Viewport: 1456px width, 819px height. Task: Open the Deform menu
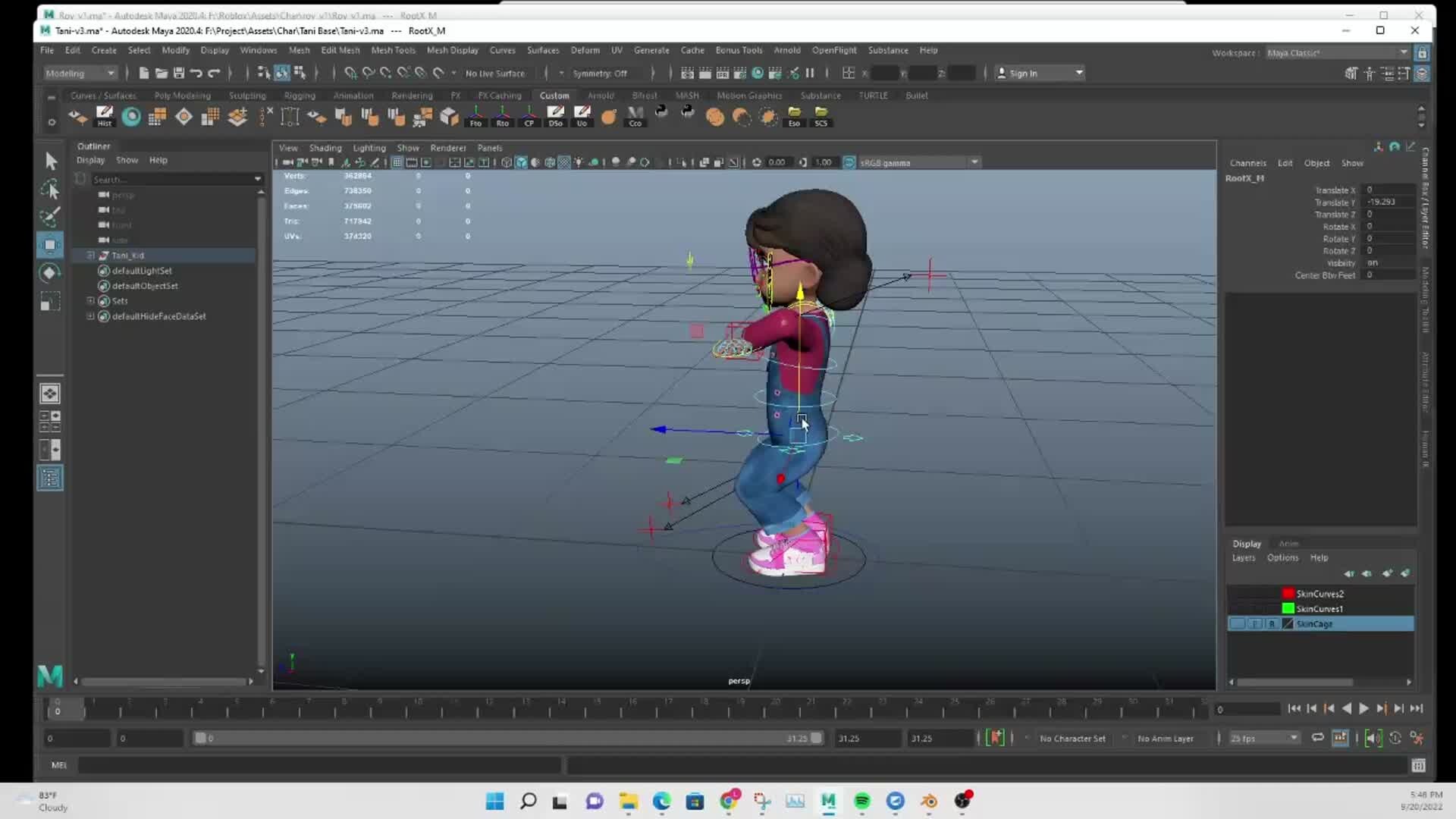coord(584,50)
